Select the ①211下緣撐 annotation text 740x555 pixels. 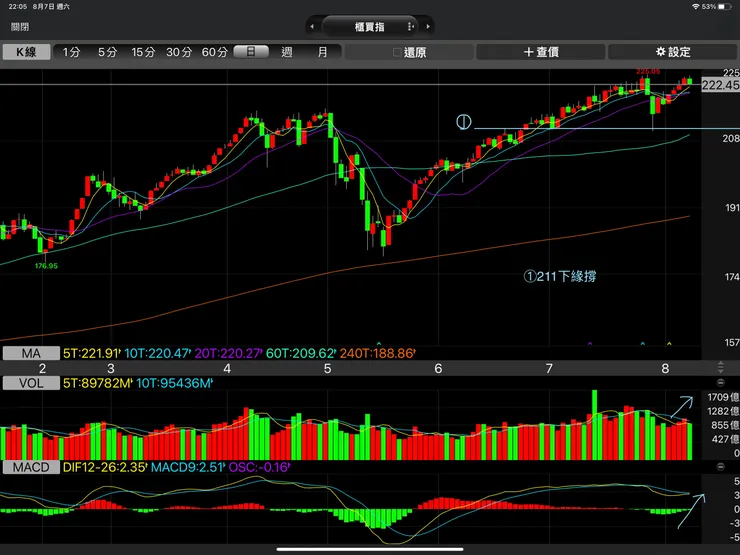point(560,277)
